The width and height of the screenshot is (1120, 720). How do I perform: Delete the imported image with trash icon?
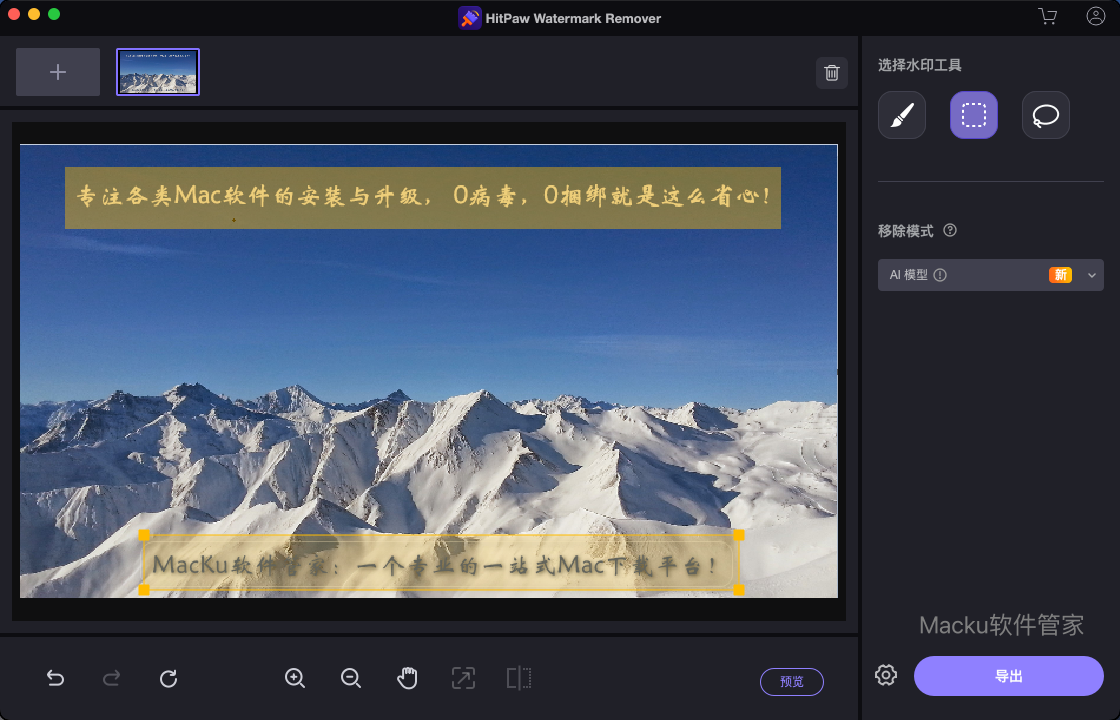[831, 73]
